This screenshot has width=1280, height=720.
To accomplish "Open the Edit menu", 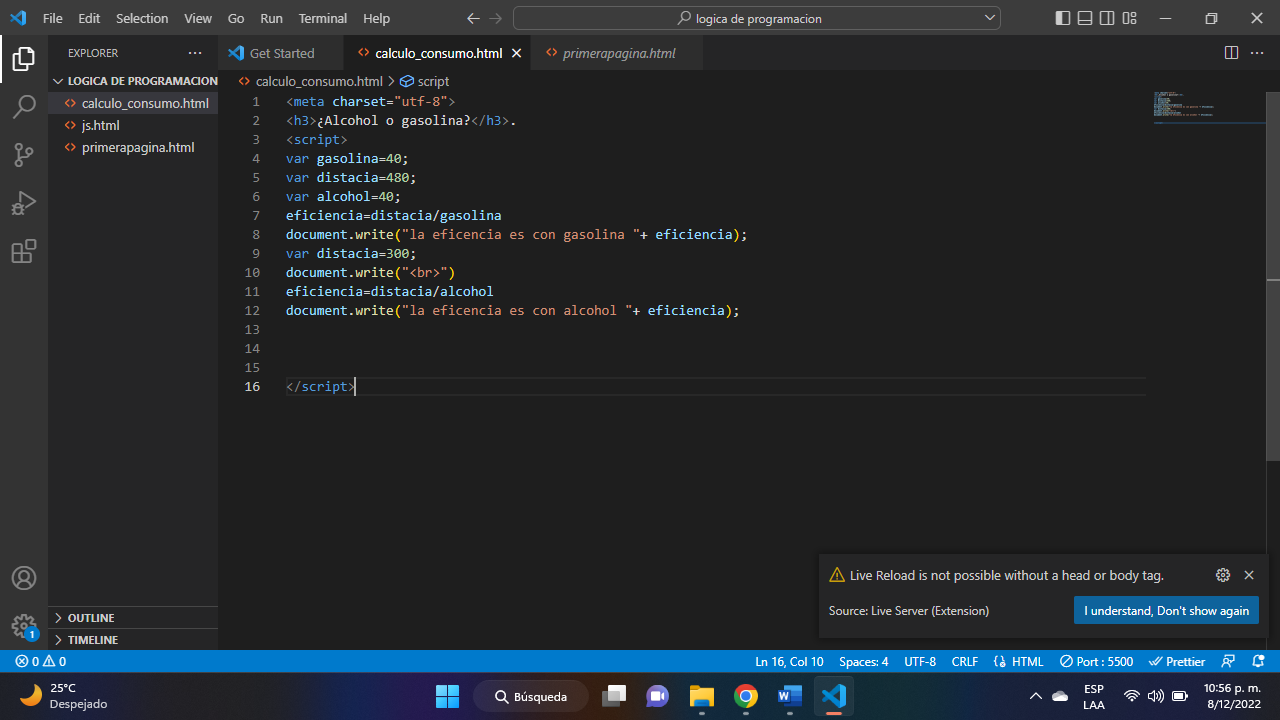I will pyautogui.click(x=89, y=18).
